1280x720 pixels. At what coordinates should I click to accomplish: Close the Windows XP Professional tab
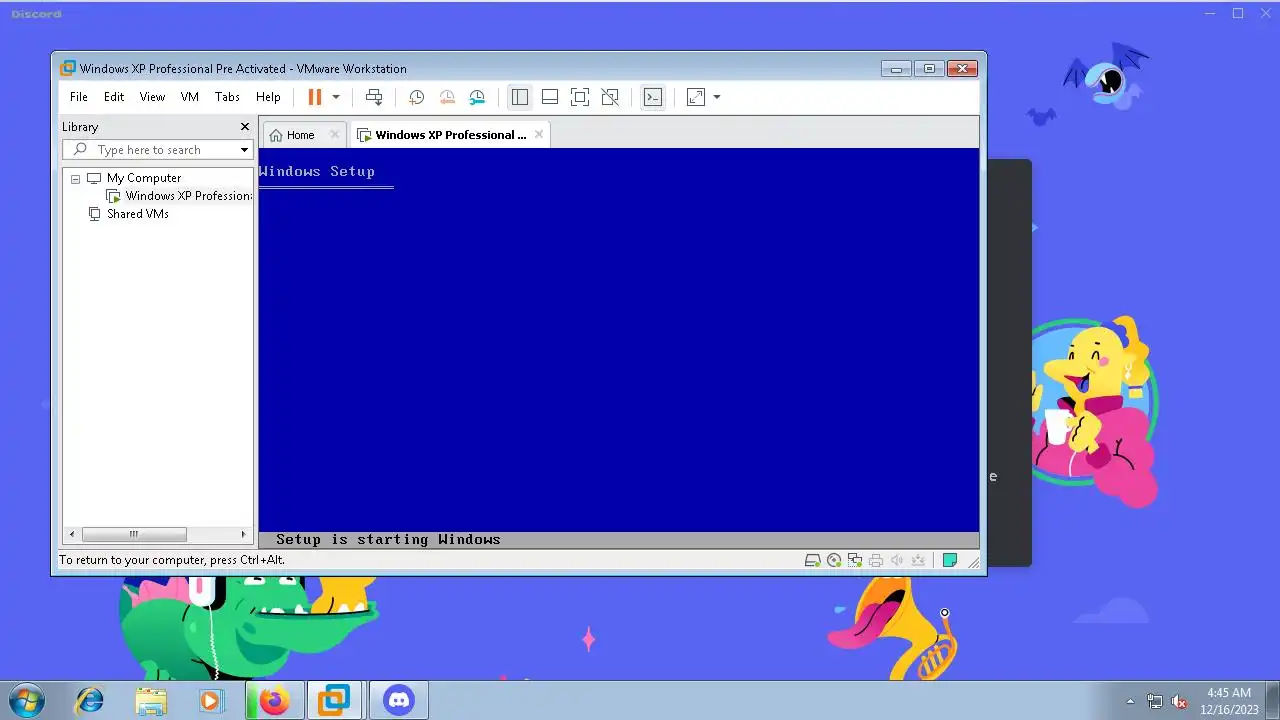pyautogui.click(x=539, y=134)
